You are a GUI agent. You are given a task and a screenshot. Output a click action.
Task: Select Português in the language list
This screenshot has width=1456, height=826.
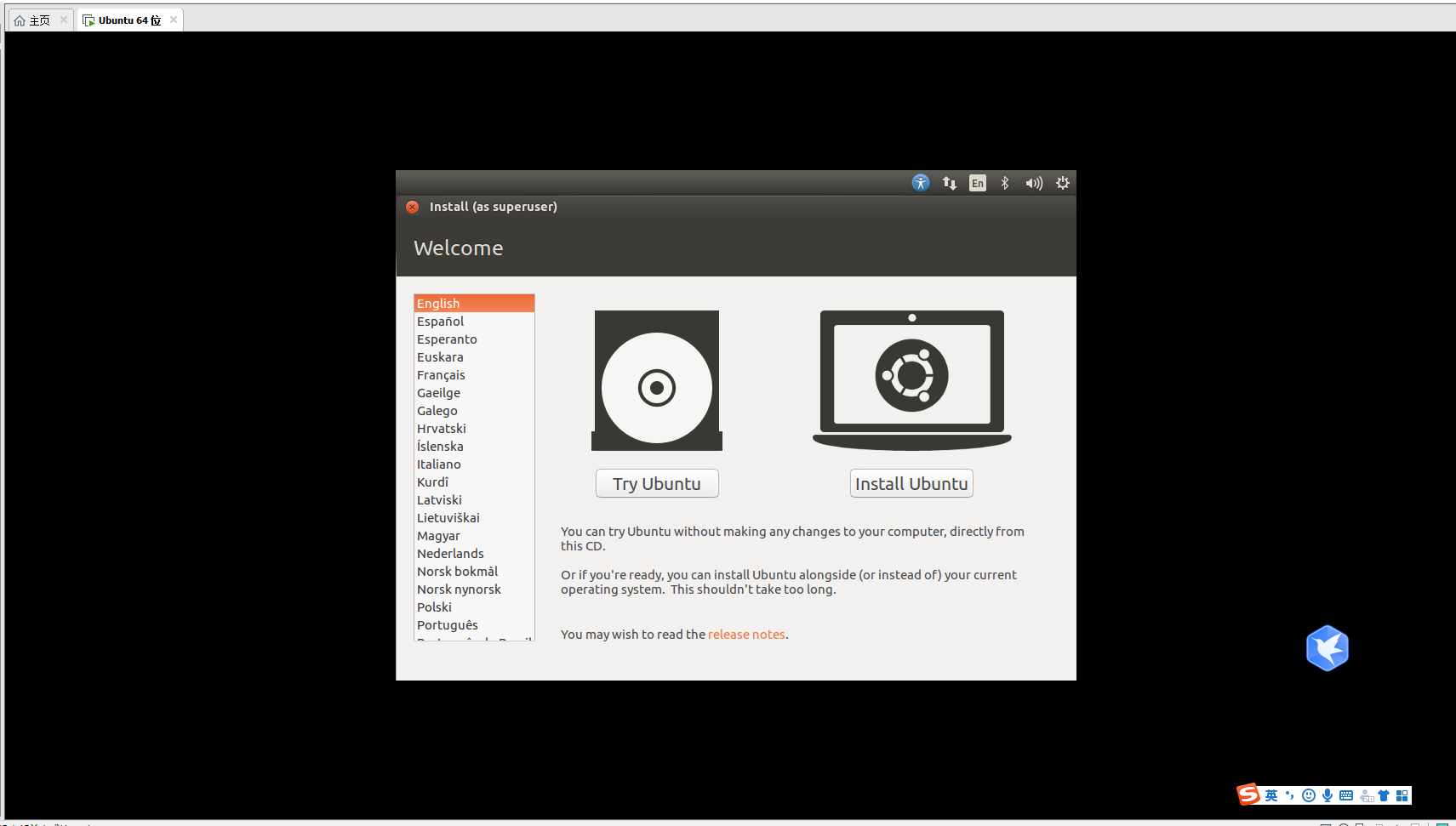(x=474, y=625)
